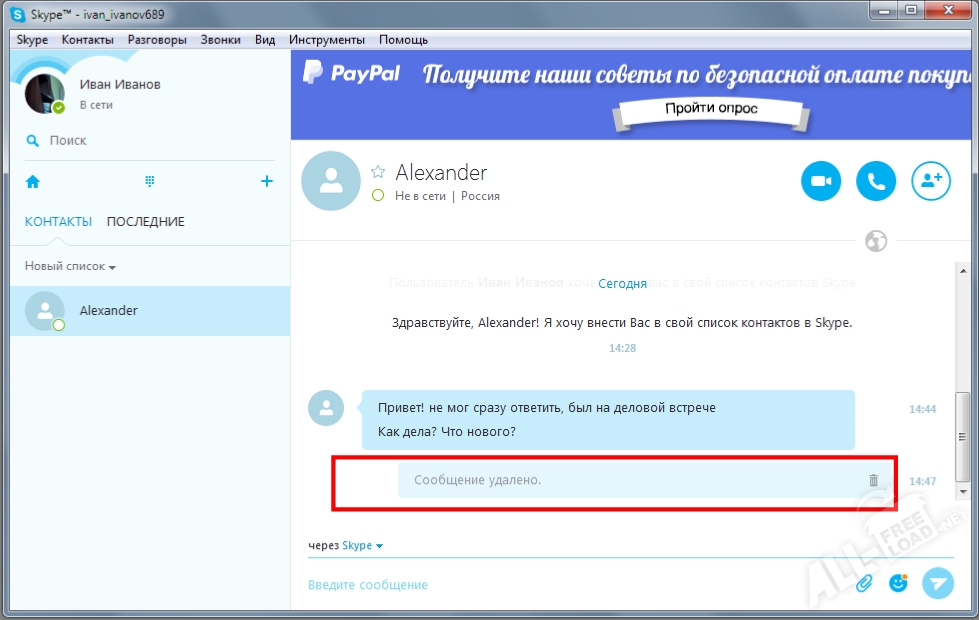Add participants to the conversation
The height and width of the screenshot is (620, 979).
pyautogui.click(x=931, y=181)
